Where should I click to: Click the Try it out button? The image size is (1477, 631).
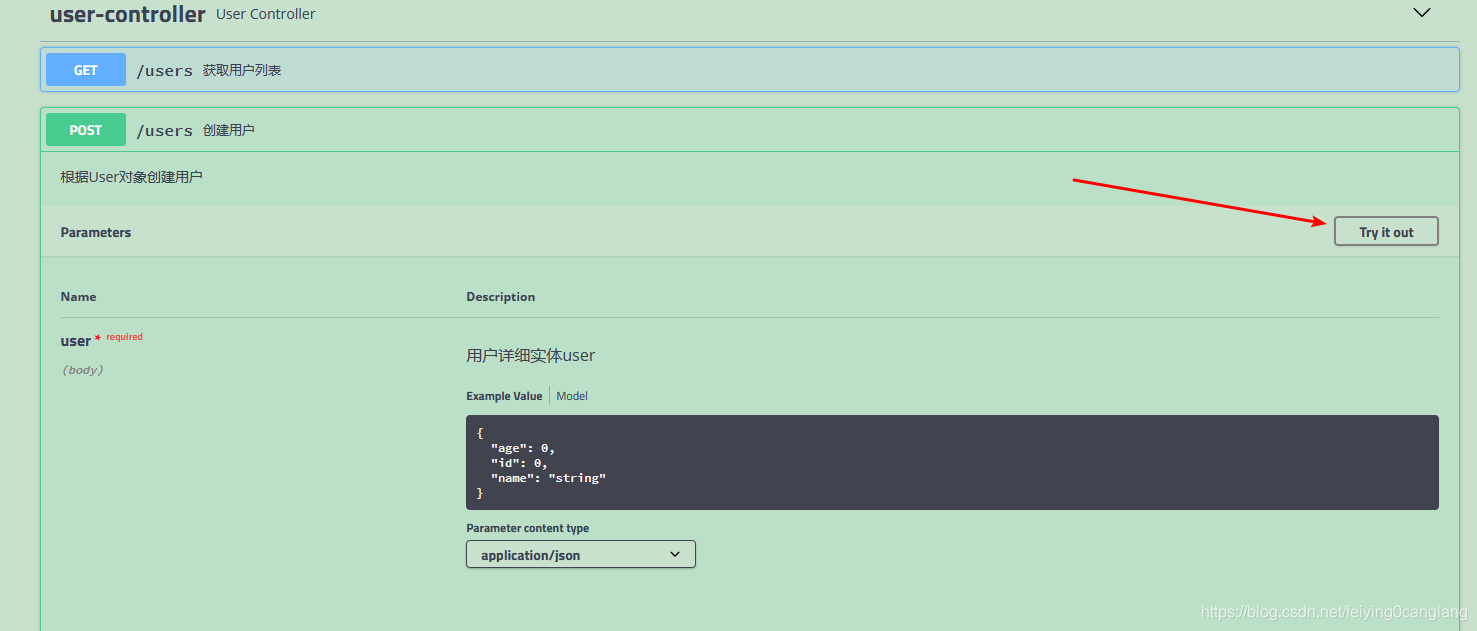click(x=1386, y=232)
